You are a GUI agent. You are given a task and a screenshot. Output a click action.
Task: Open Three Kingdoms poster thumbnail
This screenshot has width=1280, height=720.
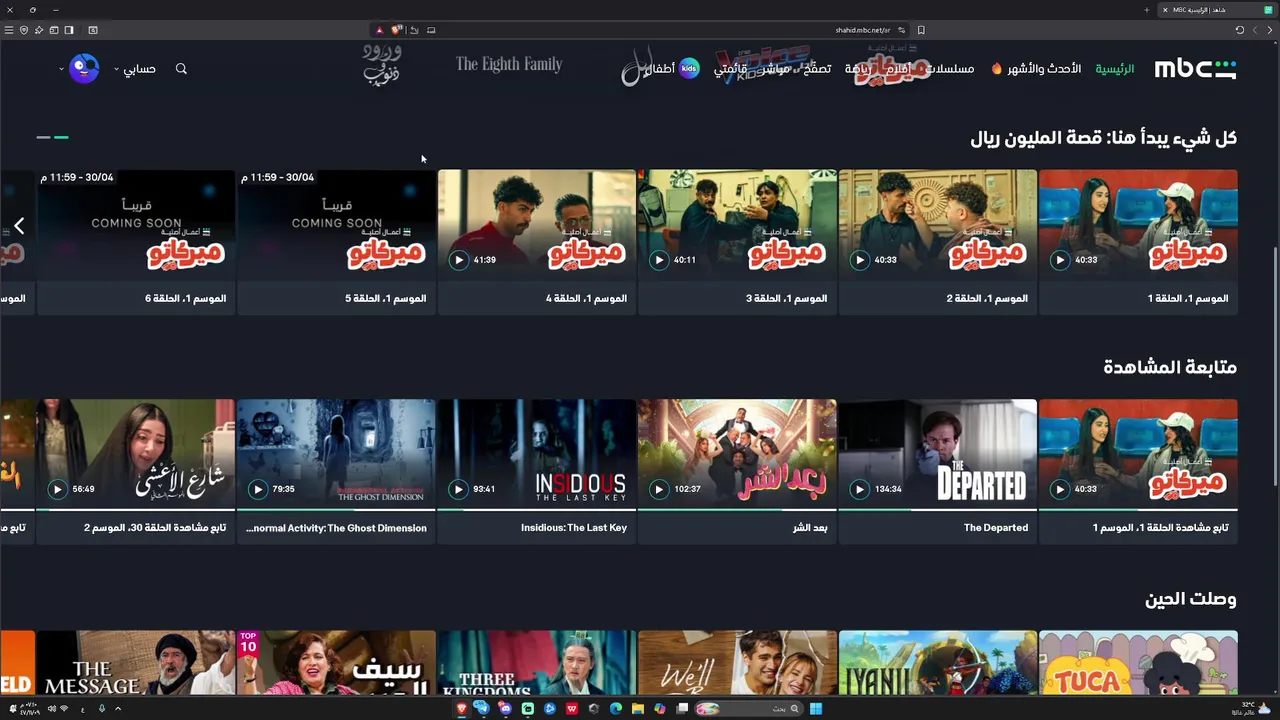pos(537,662)
